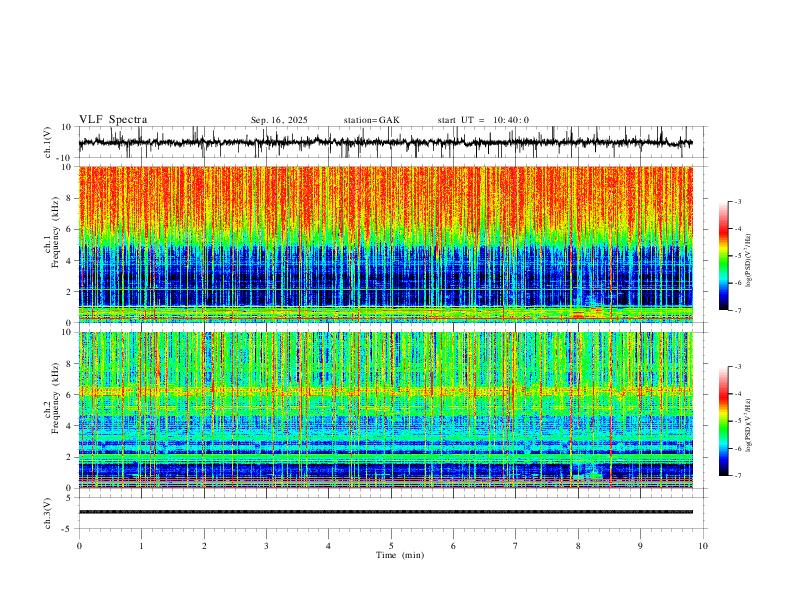792x612 pixels.
Task: Click the ch.1 frequency axis '8' tick label
Action: (x=70, y=198)
